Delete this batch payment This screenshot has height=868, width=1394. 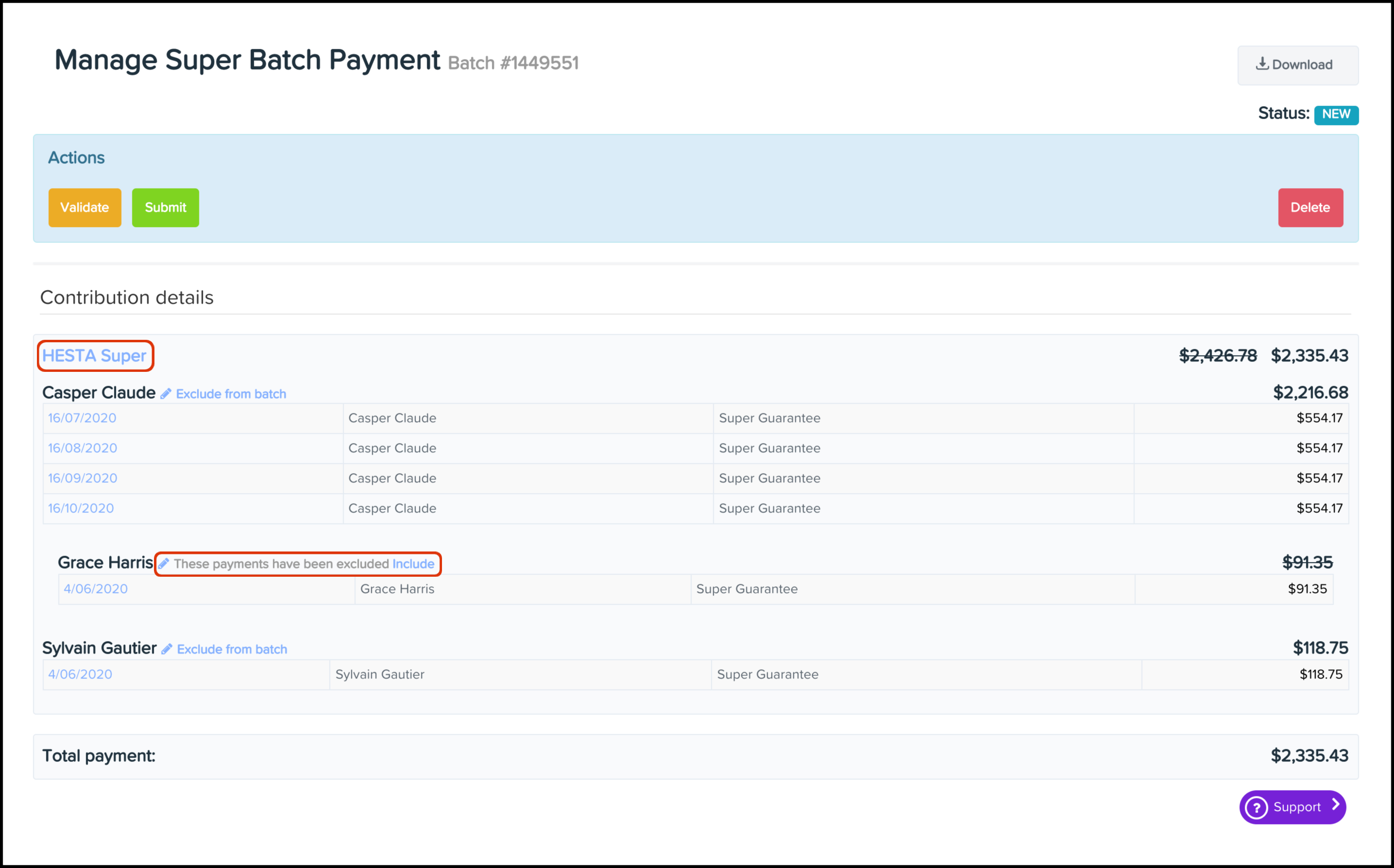[x=1310, y=208]
